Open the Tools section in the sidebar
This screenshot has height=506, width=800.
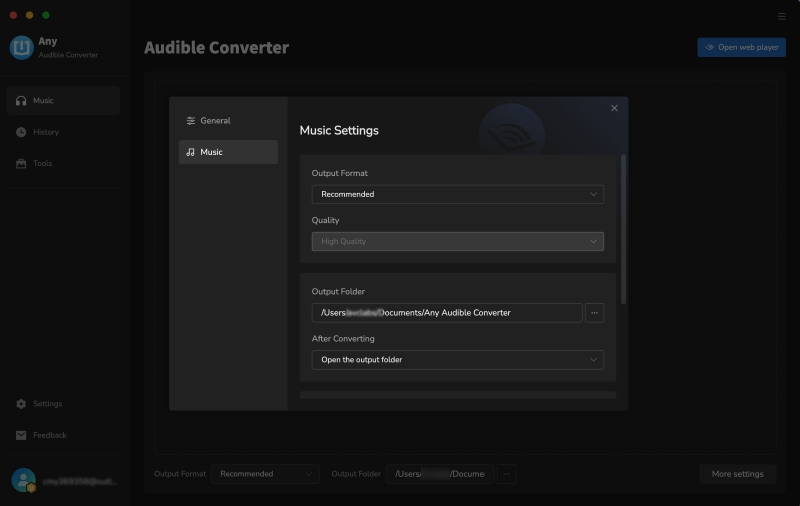pyautogui.click(x=64, y=163)
